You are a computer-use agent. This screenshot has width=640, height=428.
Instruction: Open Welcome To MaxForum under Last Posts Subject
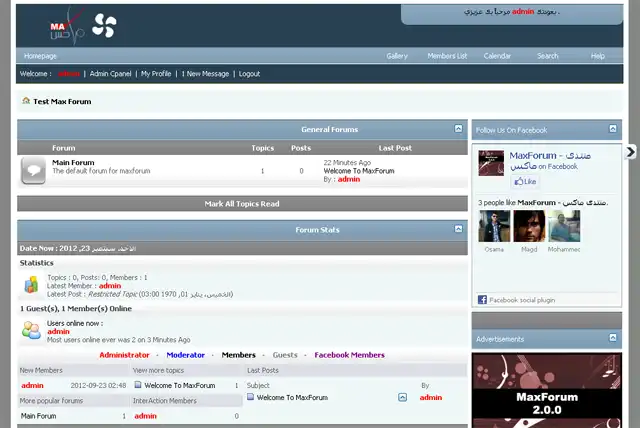(x=292, y=397)
